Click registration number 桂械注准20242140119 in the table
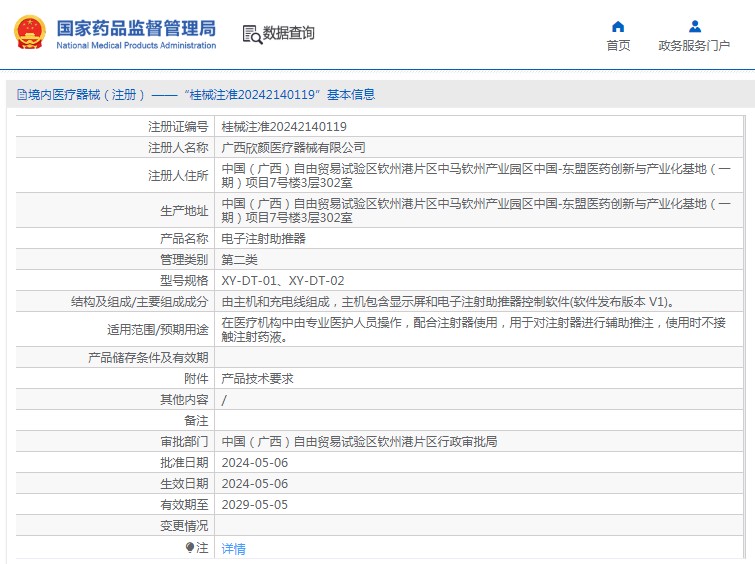 click(x=284, y=127)
